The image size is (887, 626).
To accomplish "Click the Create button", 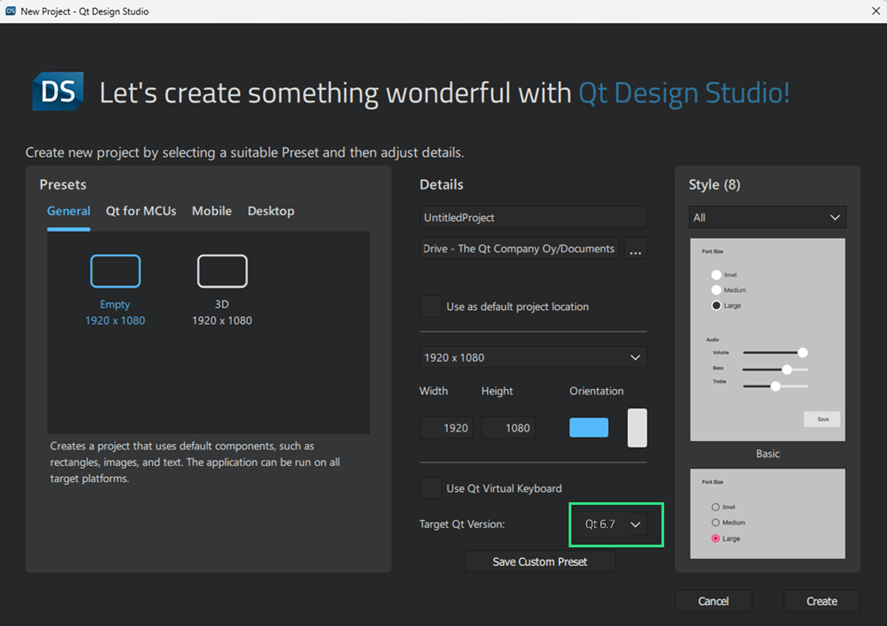I will click(x=821, y=601).
